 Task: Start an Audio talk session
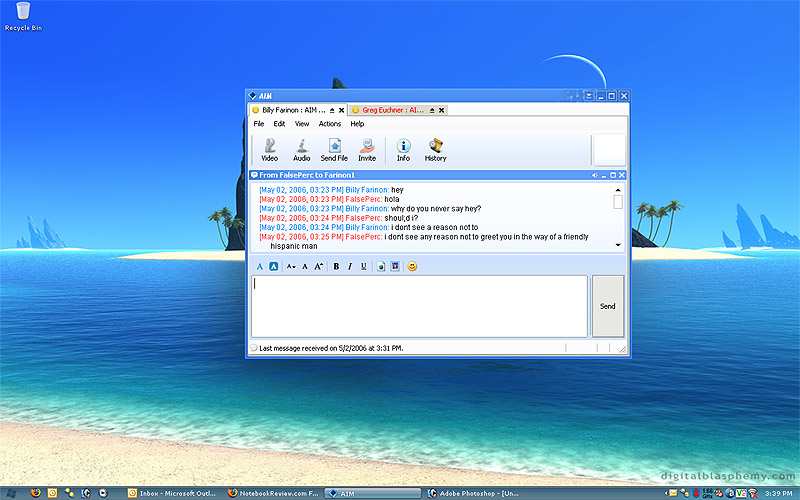302,150
